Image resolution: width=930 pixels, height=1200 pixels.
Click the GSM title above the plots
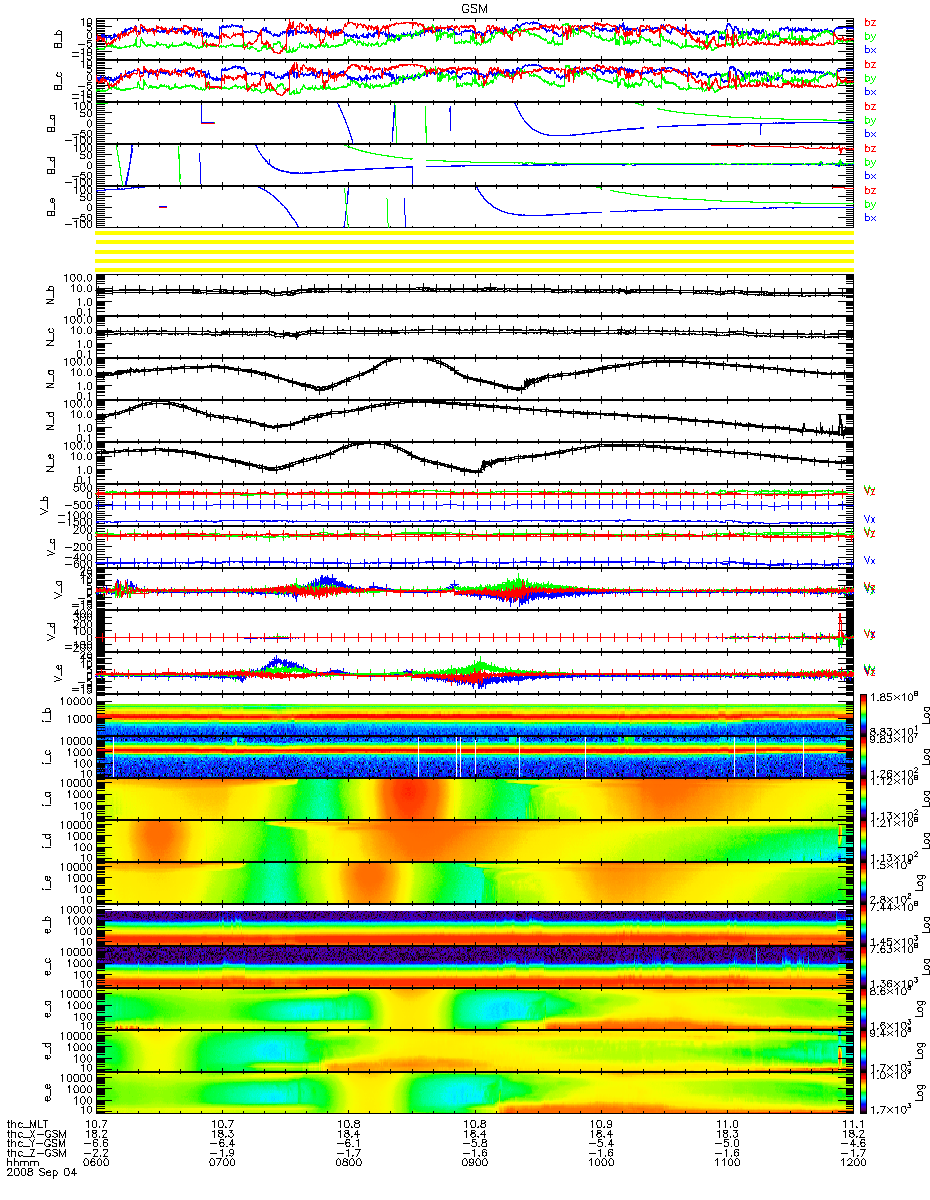[x=475, y=7]
